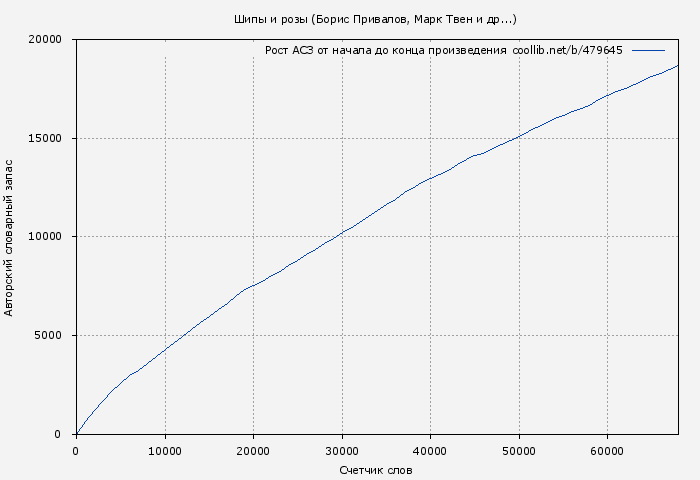Click the blue line sample in legend
The image size is (700, 480).
point(648,50)
